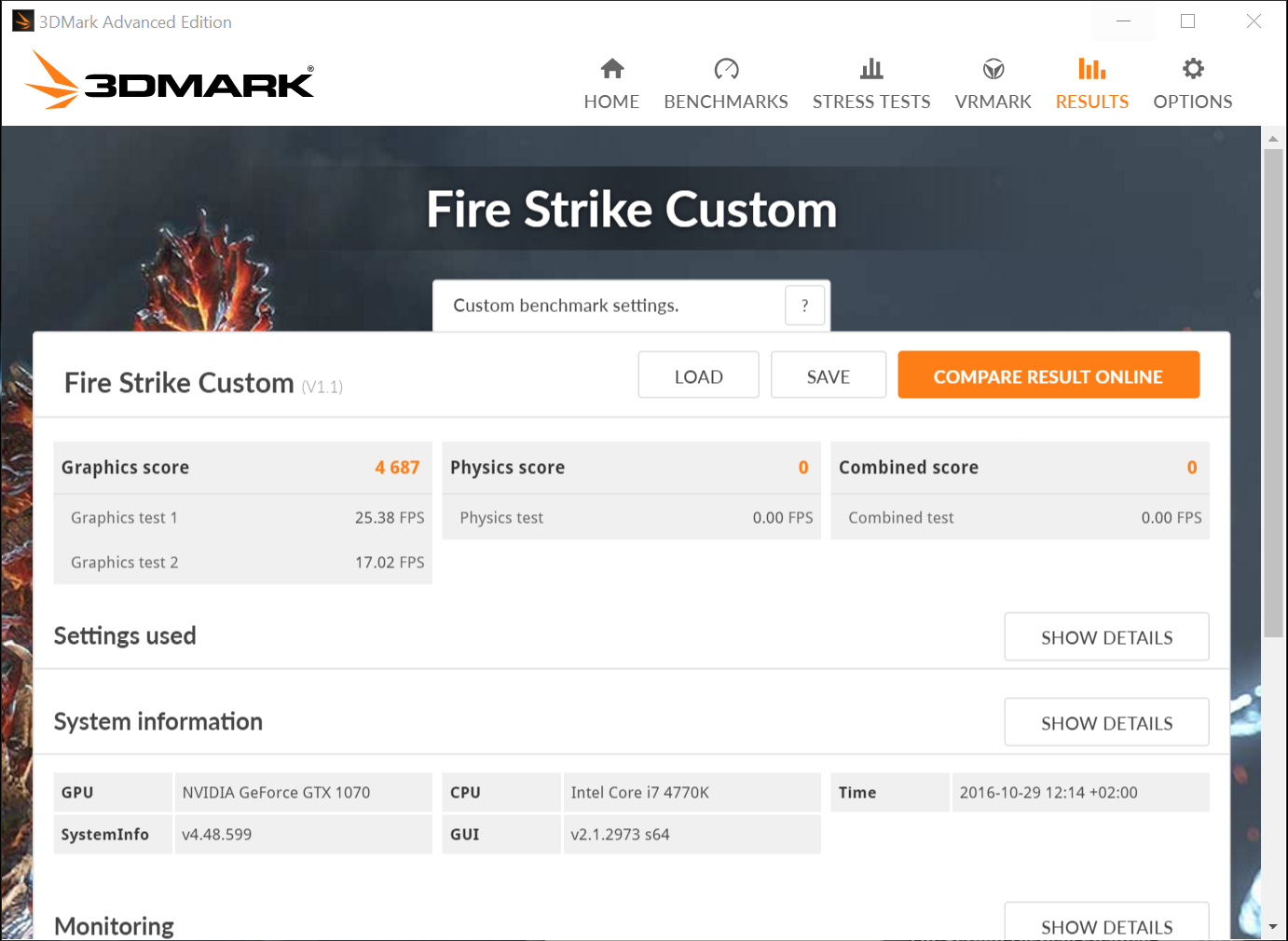The height and width of the screenshot is (941, 1288).
Task: Click Graphics test 2 row 17.02 FPS
Action: [243, 562]
